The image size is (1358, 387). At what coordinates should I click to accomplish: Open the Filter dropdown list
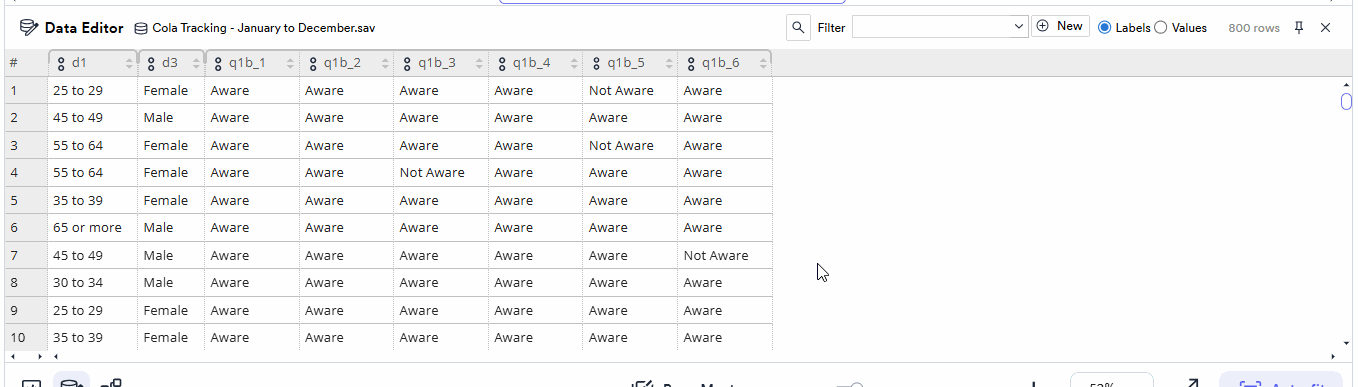pyautogui.click(x=940, y=27)
